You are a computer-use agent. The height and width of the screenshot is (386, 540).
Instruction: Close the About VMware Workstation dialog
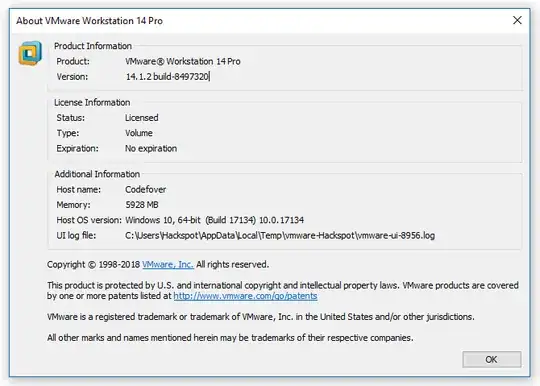click(517, 20)
